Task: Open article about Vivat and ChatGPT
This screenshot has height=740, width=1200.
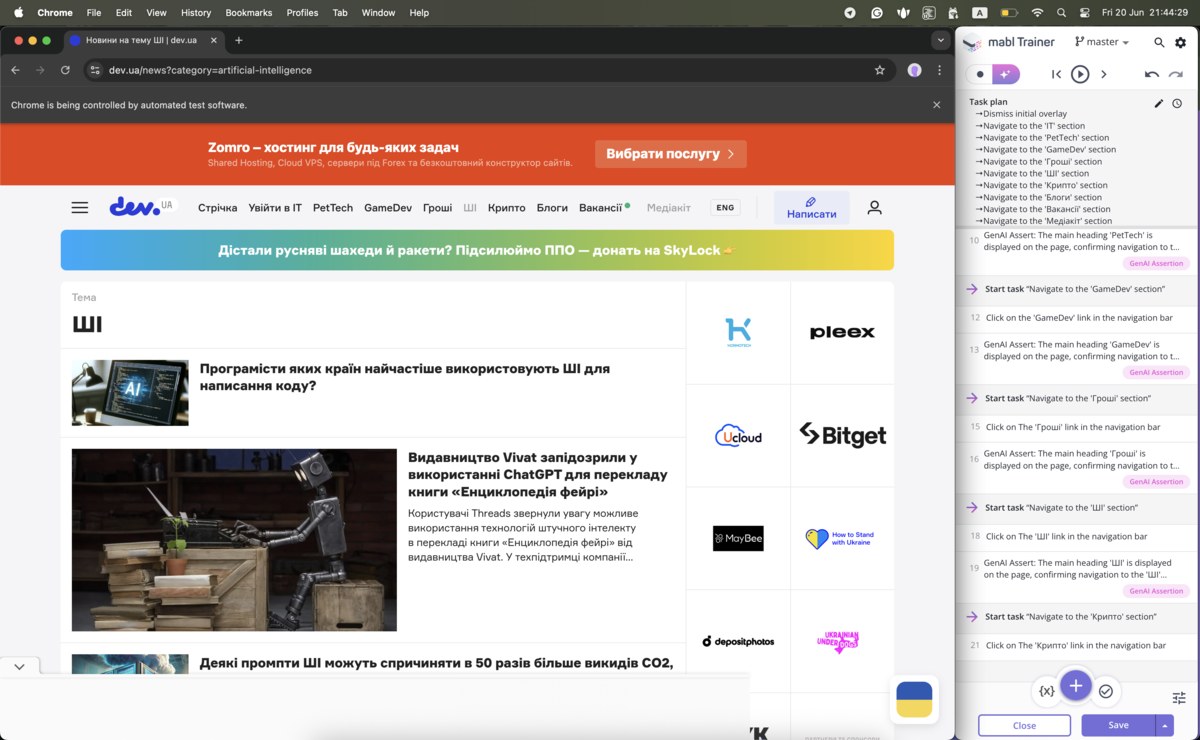Action: (x=538, y=474)
